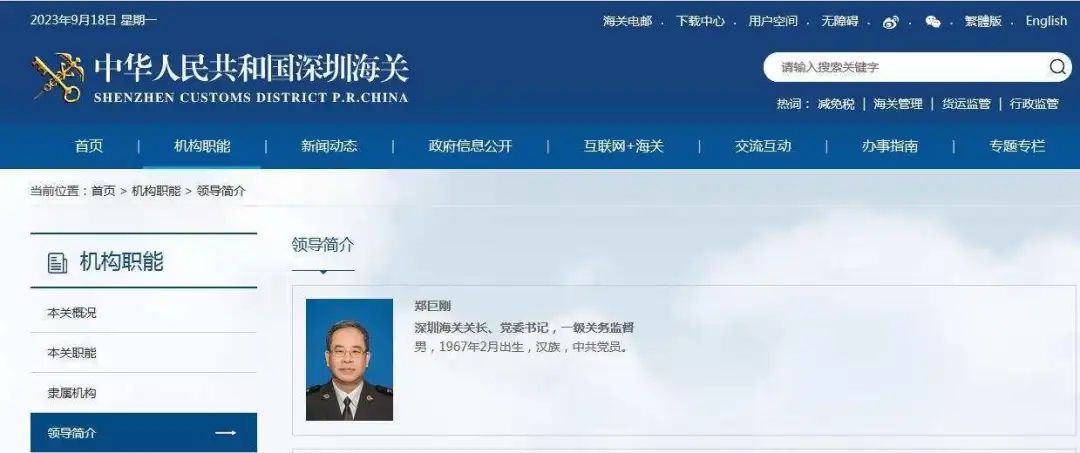Screen dimensions: 1080x453
Task: Open the 下载中心 link
Action: click(x=700, y=21)
